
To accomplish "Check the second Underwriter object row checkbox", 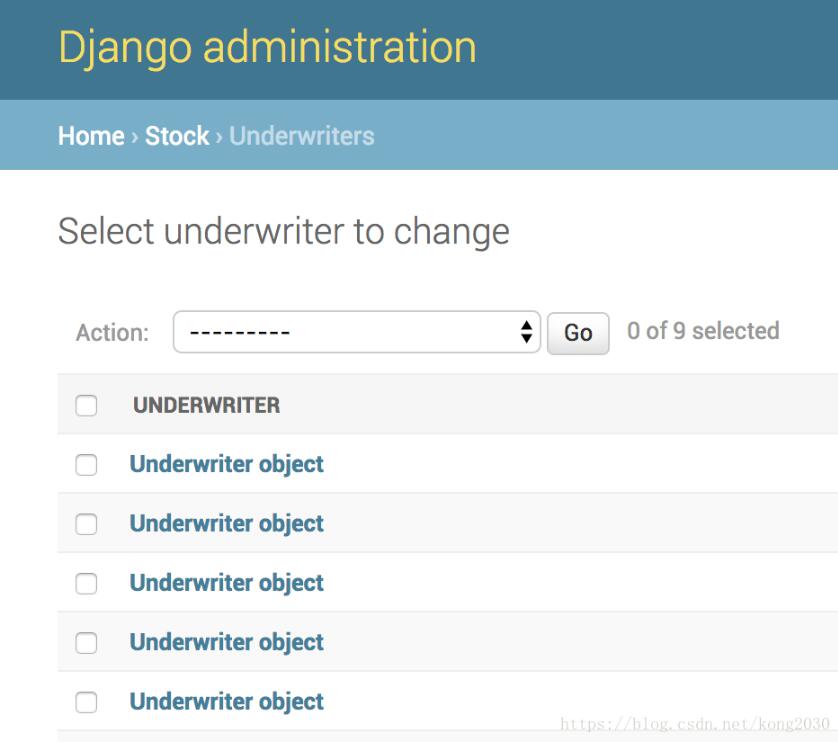I will point(86,521).
